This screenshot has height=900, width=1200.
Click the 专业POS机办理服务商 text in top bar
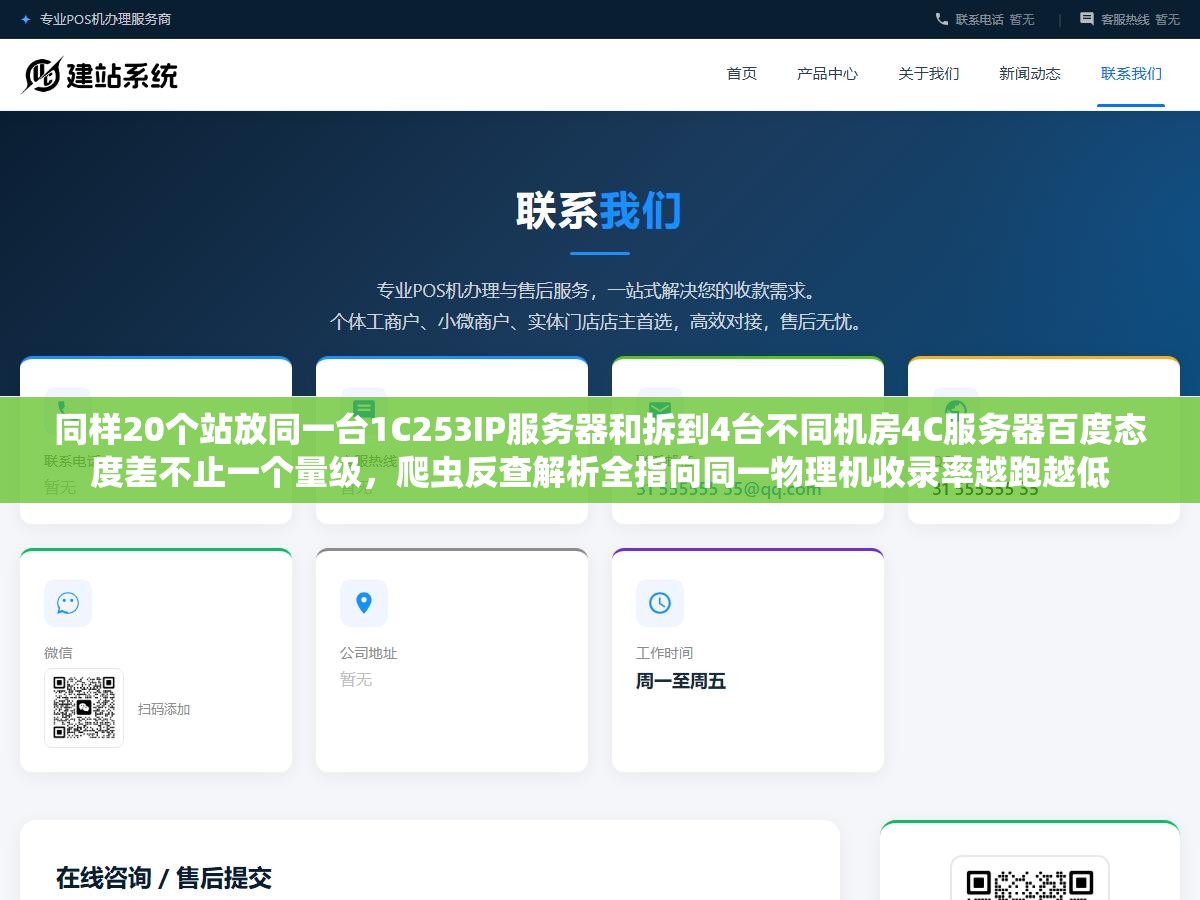[x=105, y=19]
